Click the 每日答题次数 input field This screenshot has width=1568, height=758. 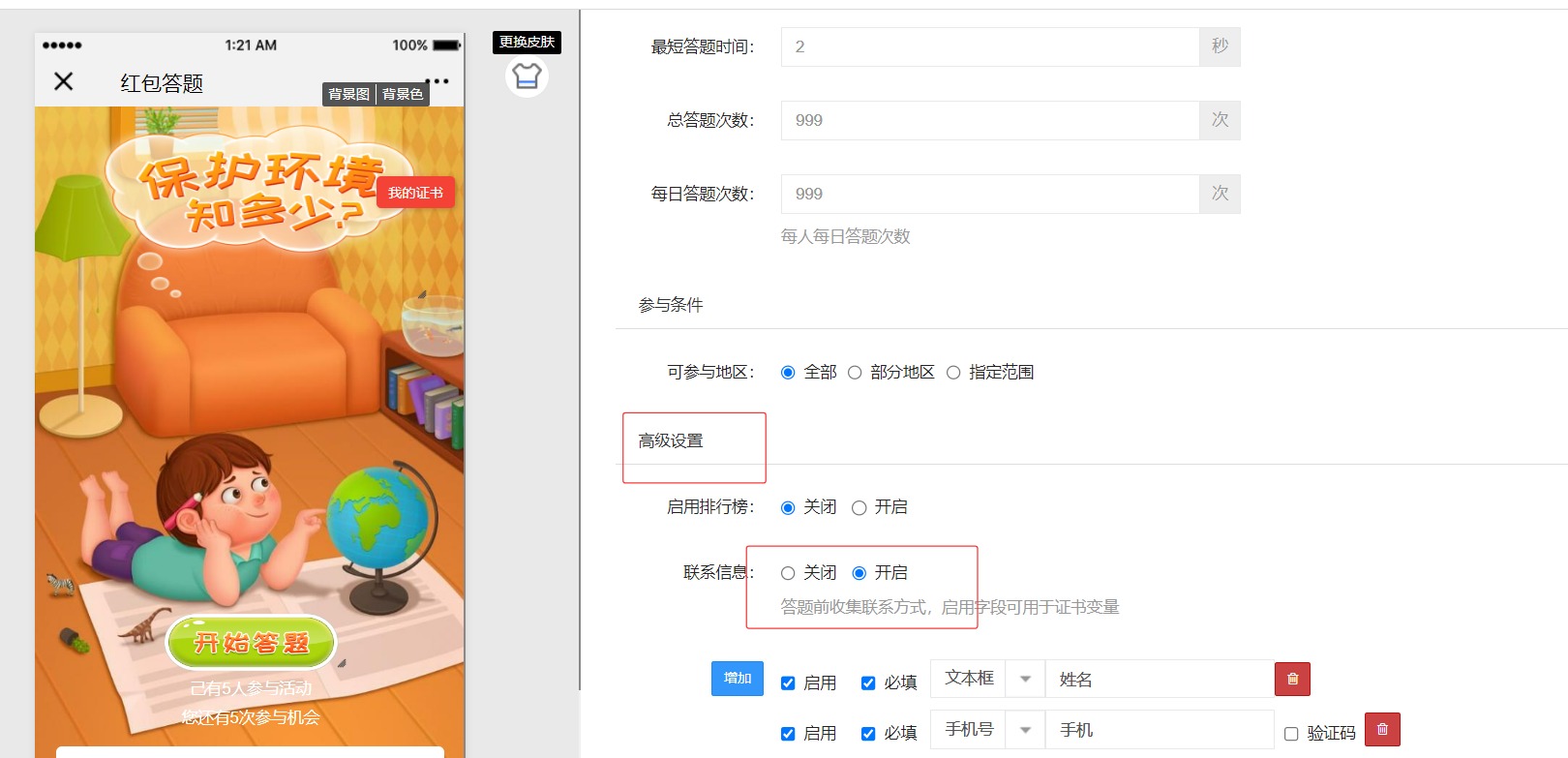tap(990, 194)
